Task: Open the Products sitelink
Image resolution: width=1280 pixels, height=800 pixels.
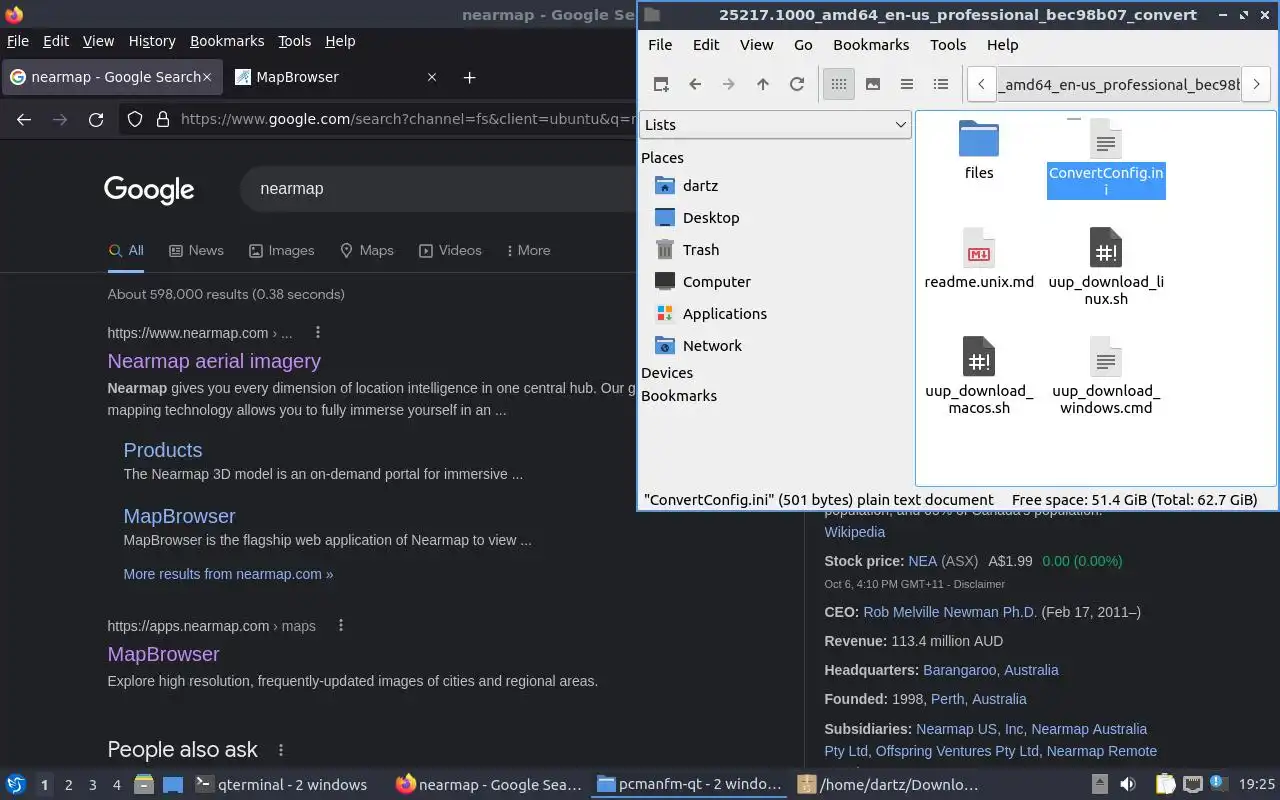Action: 163,450
